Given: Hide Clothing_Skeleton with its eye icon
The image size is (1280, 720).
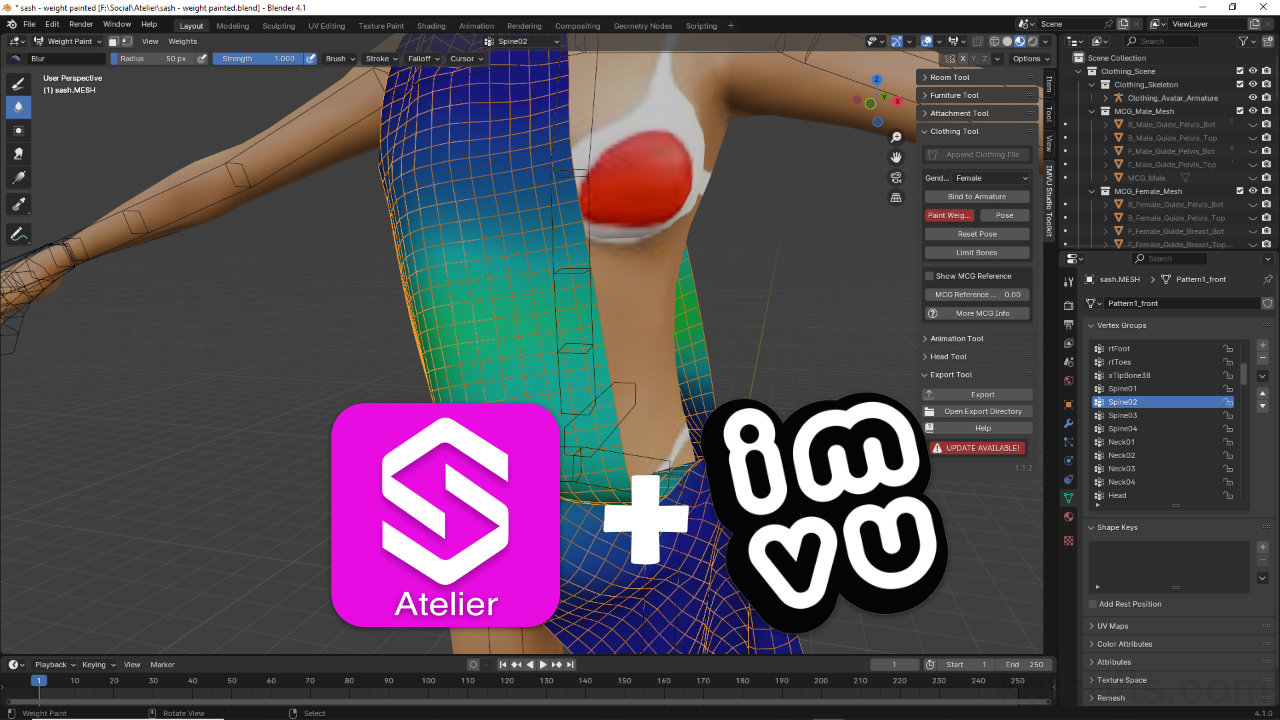Looking at the screenshot, I should (1253, 84).
